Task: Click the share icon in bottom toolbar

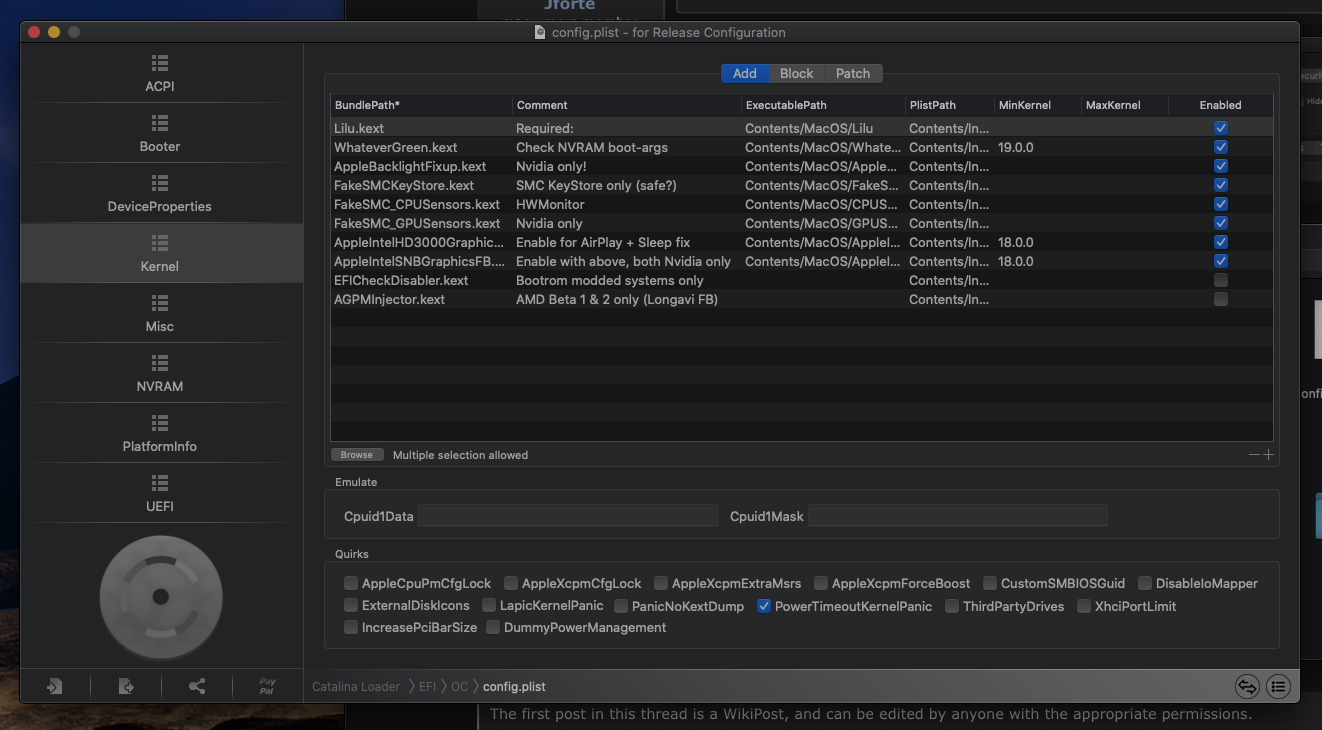Action: (197, 686)
